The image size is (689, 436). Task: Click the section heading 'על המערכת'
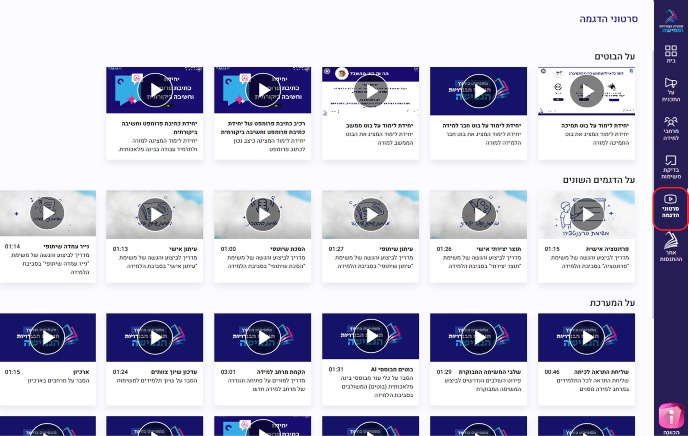pyautogui.click(x=612, y=303)
